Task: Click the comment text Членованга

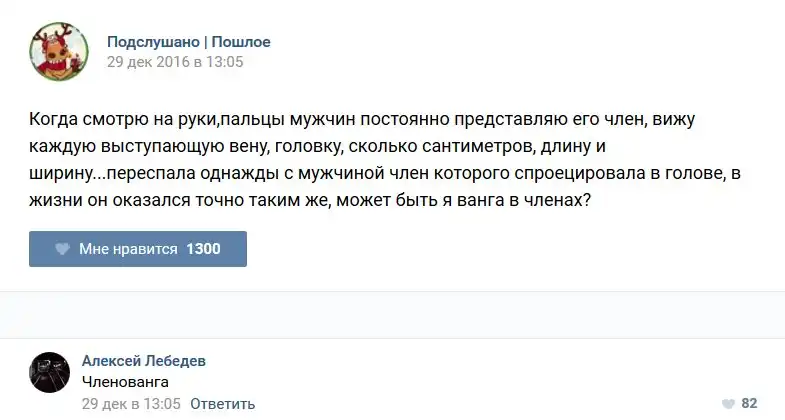Action: 125,382
